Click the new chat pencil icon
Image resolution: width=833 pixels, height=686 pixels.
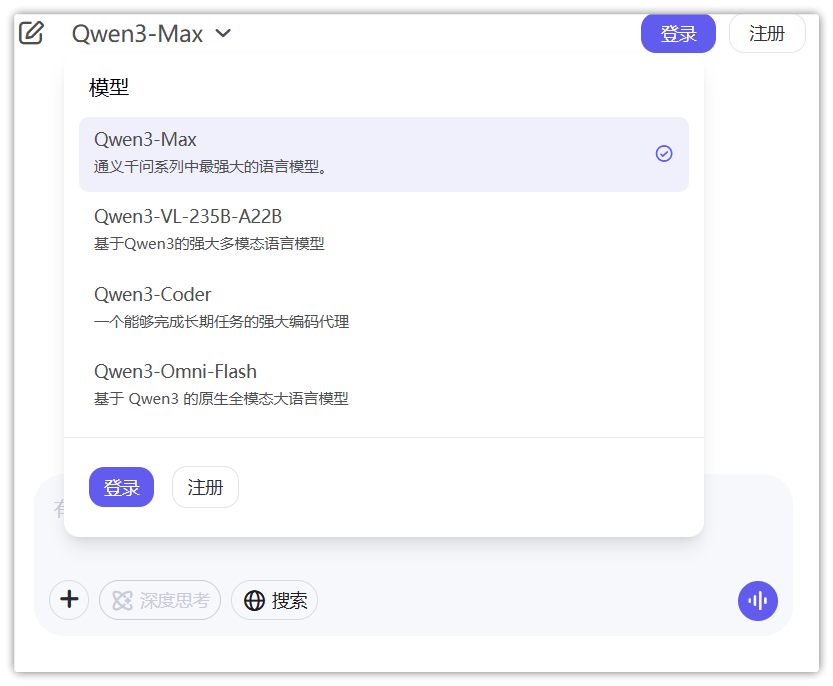[31, 33]
